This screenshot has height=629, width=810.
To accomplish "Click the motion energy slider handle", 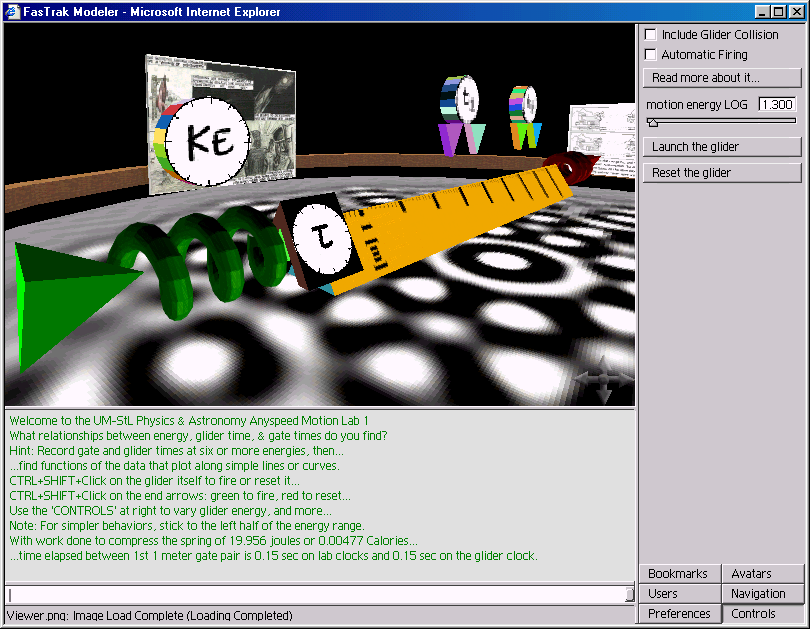I will [653, 122].
